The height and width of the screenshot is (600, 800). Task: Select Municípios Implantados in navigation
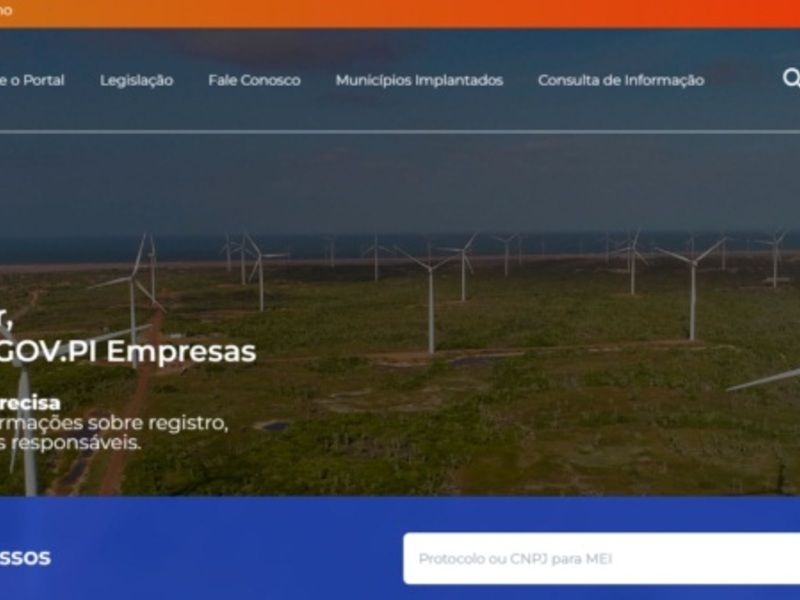(419, 80)
